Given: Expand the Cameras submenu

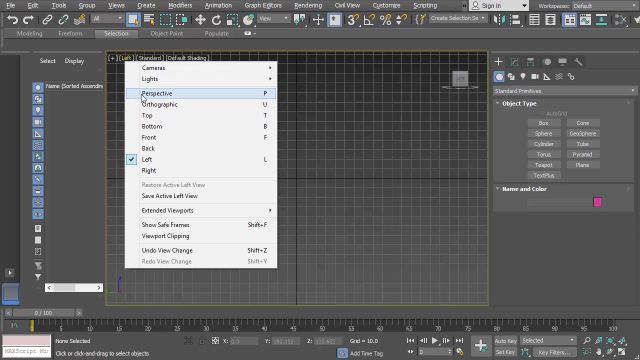Looking at the screenshot, I should tap(200, 68).
